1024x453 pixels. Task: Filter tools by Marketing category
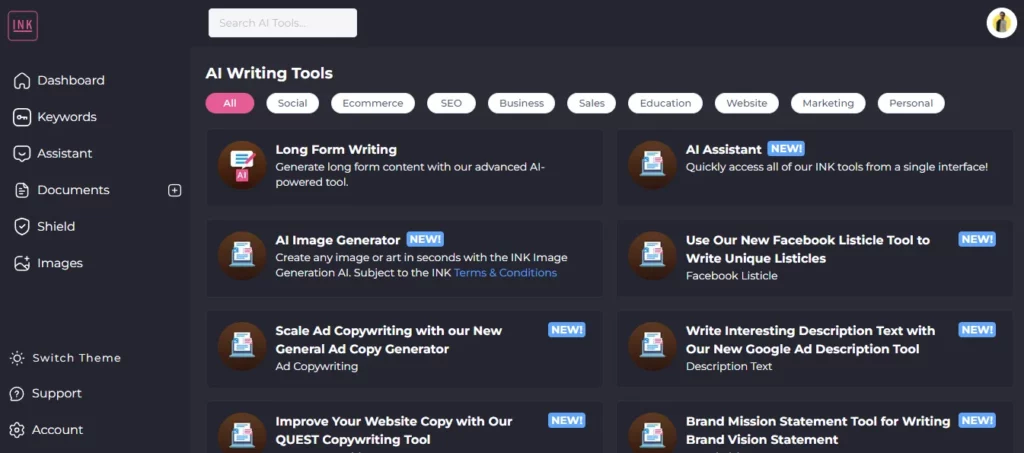point(828,103)
